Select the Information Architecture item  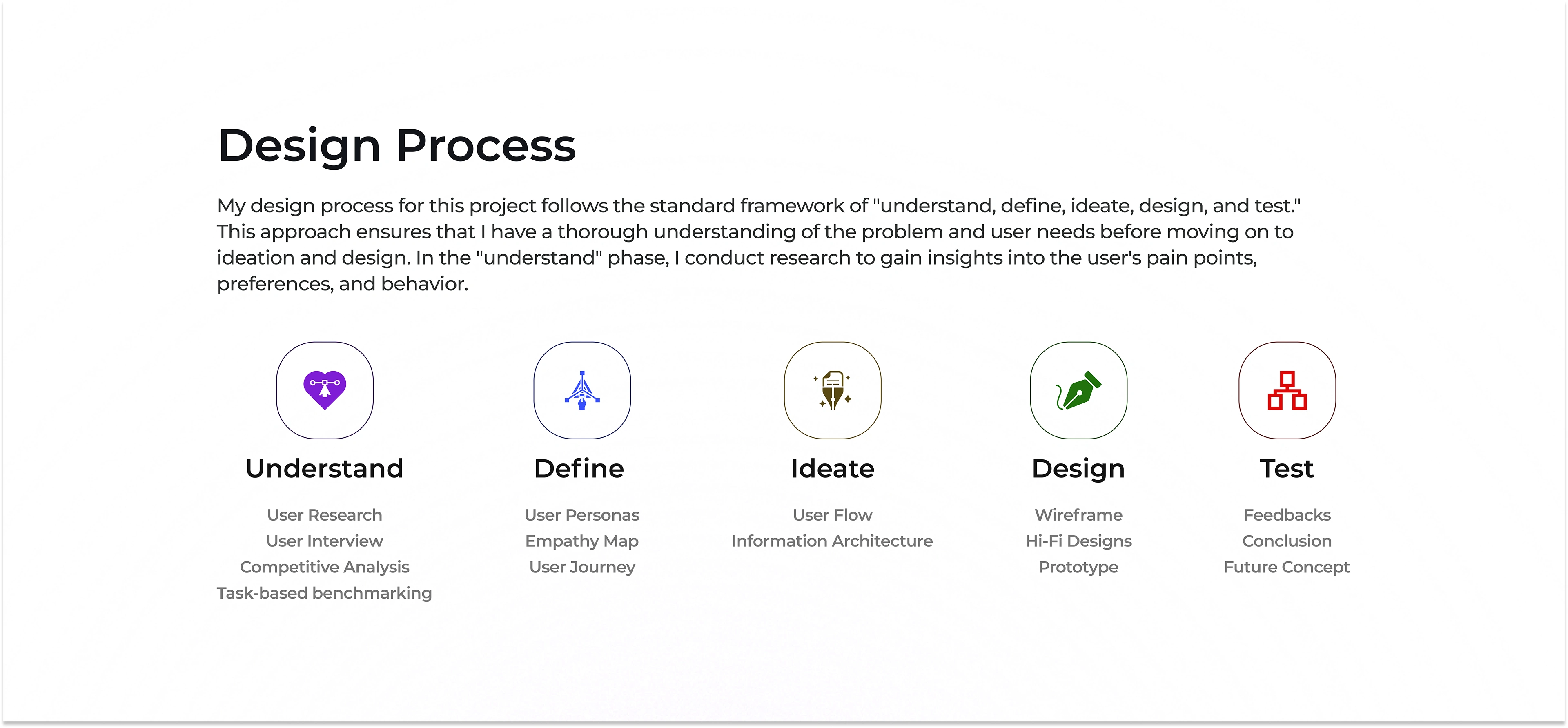point(832,541)
